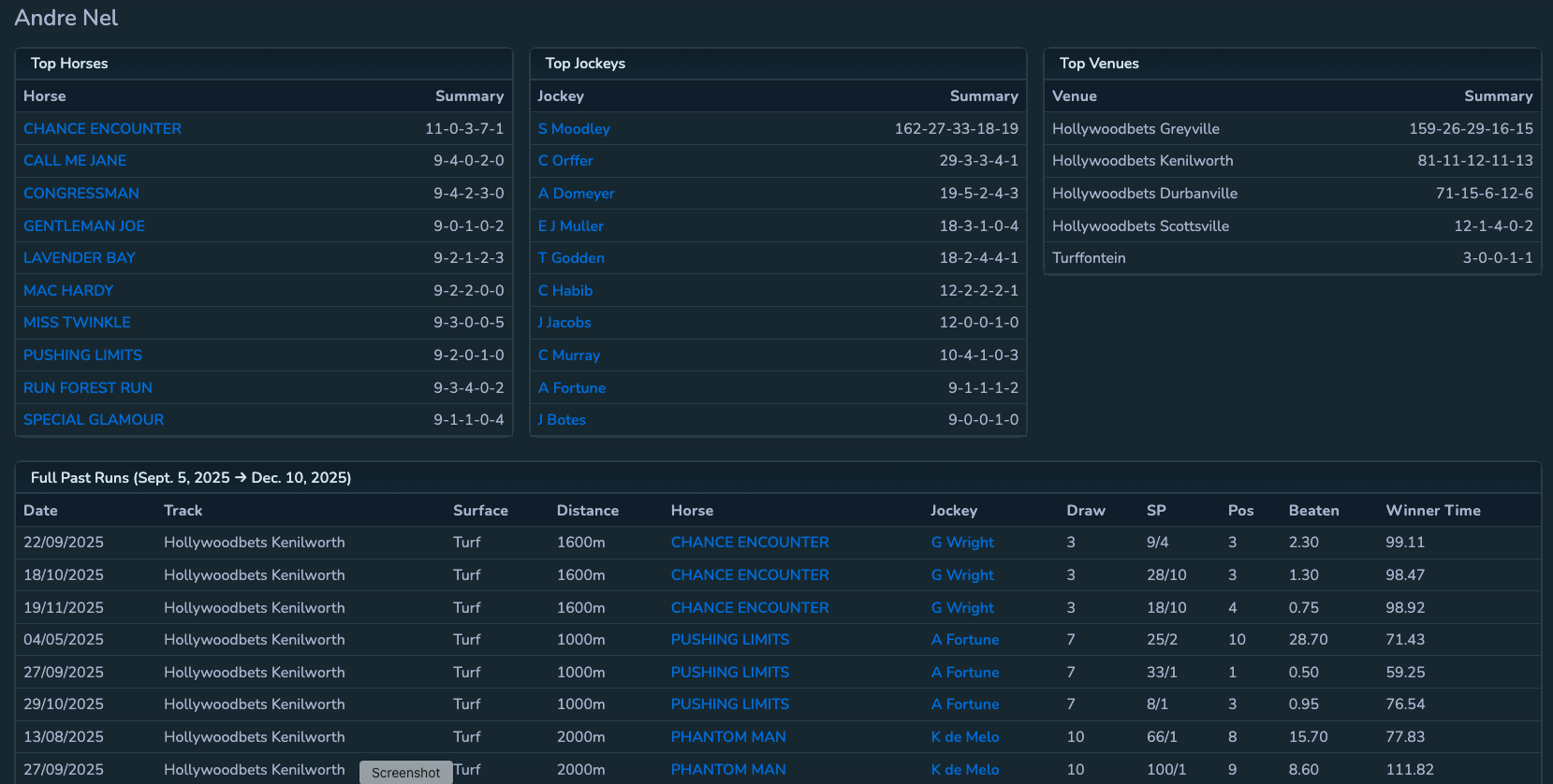Open SPECIAL GLAMOUR horse page
Image resolution: width=1553 pixels, height=784 pixels.
click(94, 419)
